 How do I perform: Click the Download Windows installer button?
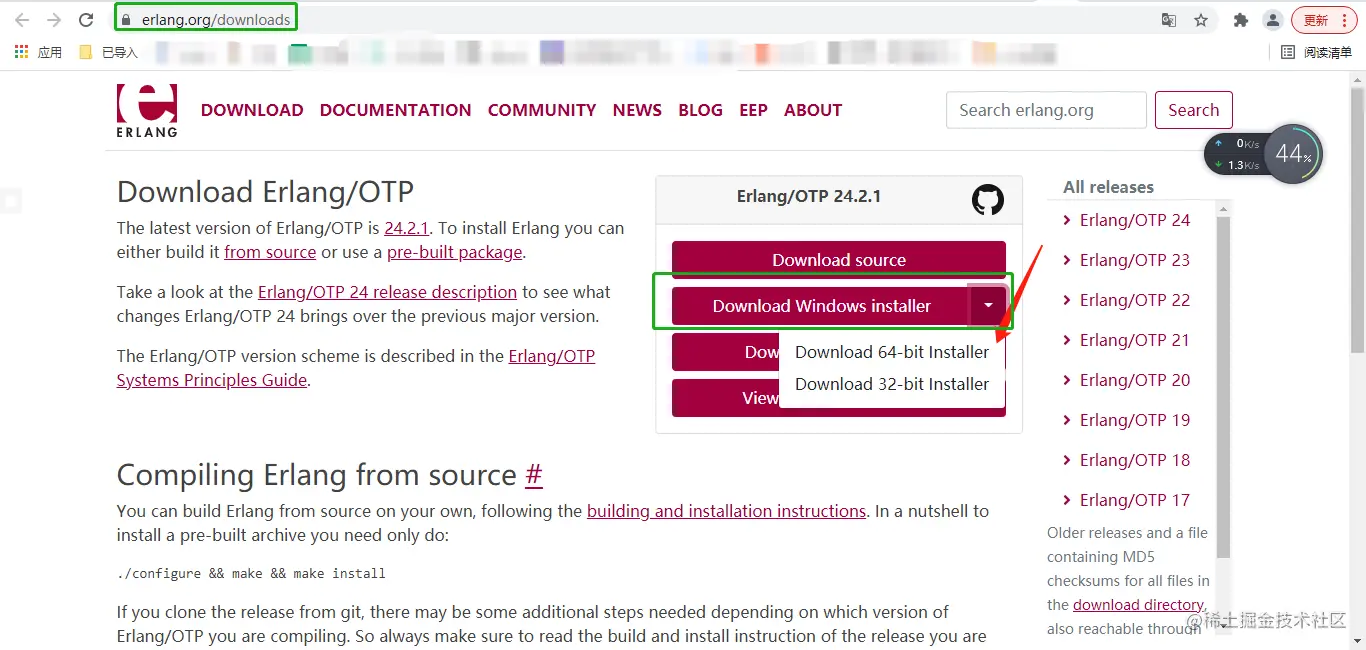tap(821, 306)
